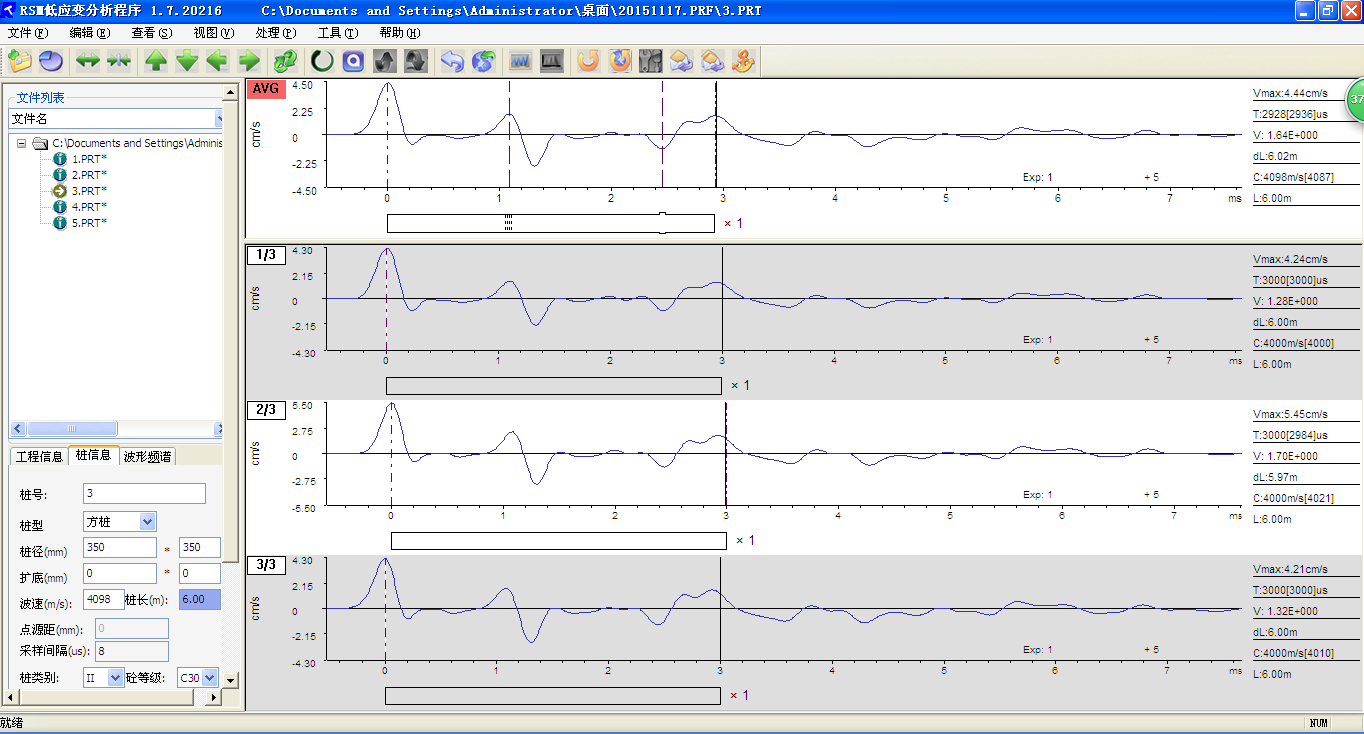
Task: Select the AVG waveform label
Action: pyautogui.click(x=266, y=89)
